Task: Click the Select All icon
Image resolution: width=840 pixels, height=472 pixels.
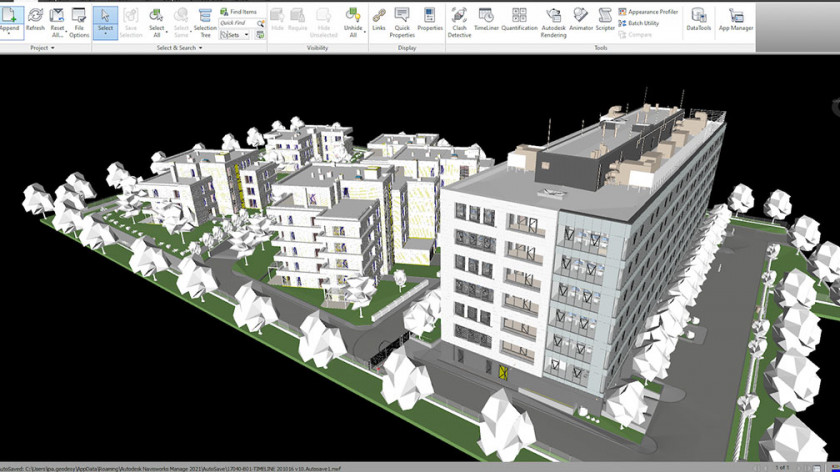Action: [156, 16]
